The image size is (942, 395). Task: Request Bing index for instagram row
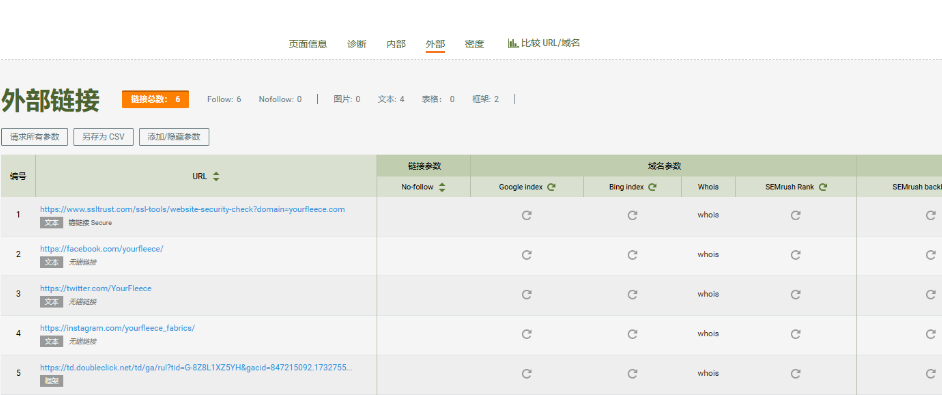632,334
